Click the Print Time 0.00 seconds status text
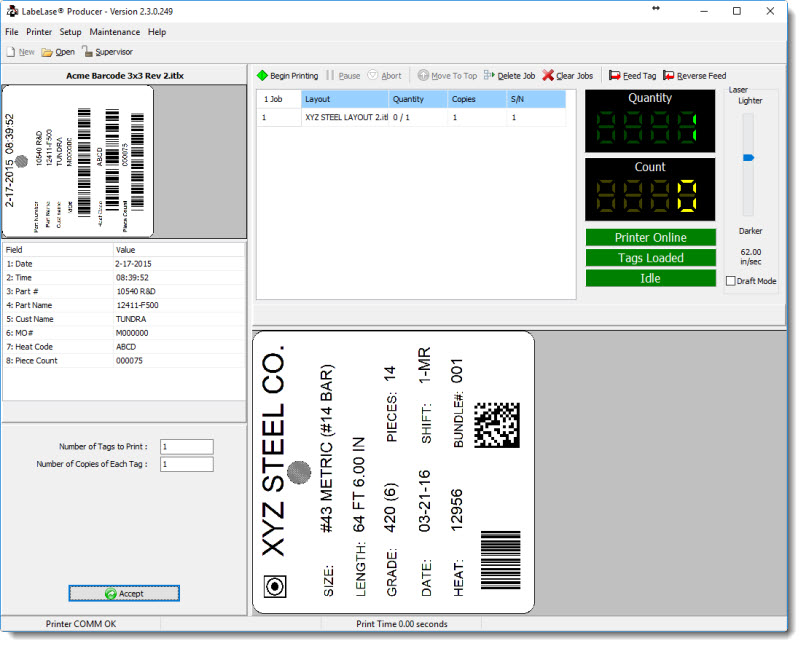The width and height of the screenshot is (803, 647). (x=402, y=624)
